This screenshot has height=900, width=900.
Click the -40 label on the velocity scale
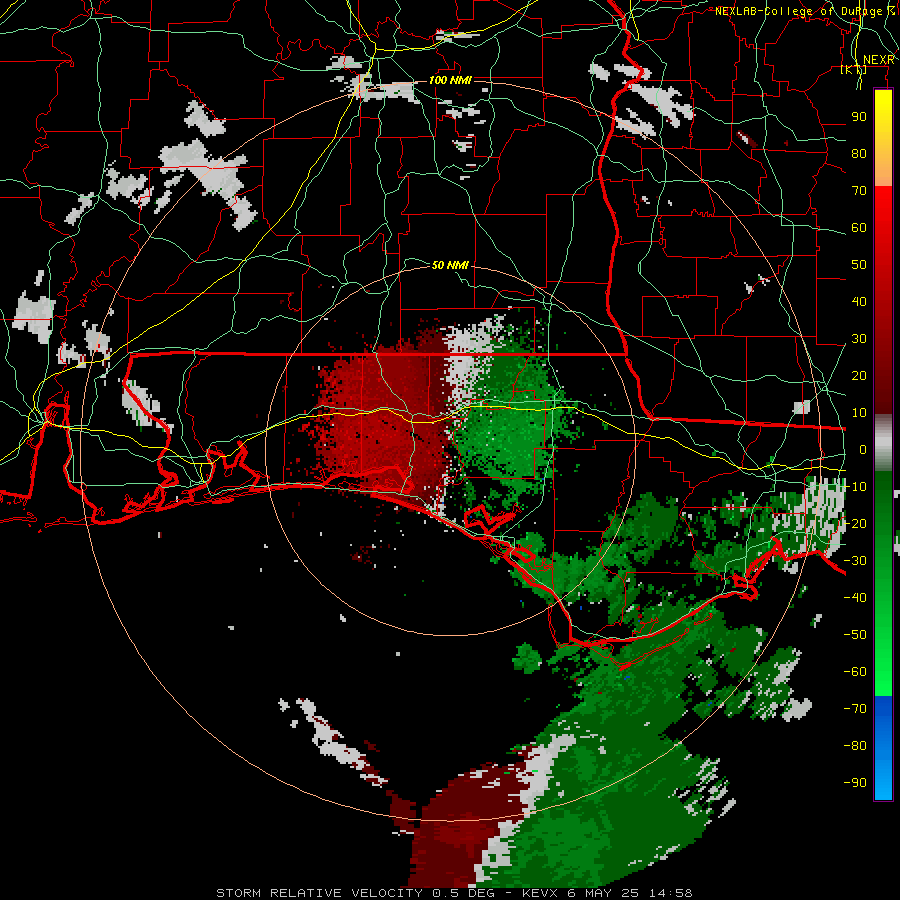(x=855, y=598)
